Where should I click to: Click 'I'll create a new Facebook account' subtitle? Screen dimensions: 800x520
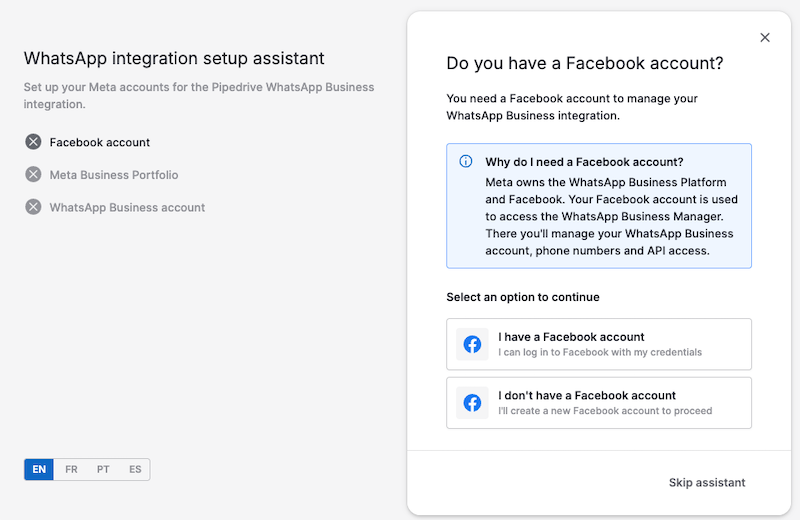(x=605, y=411)
